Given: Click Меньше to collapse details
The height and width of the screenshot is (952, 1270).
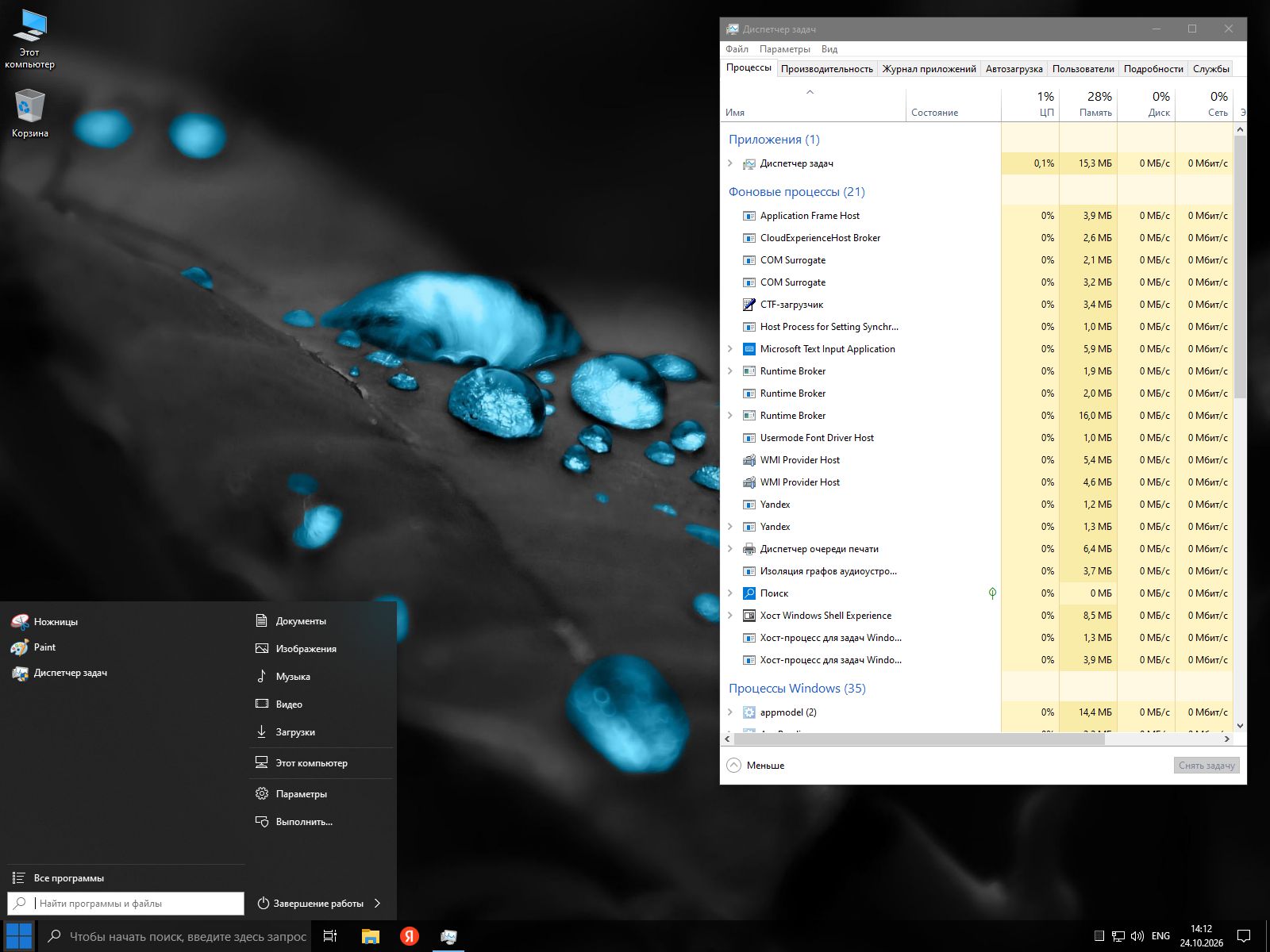Looking at the screenshot, I should [756, 766].
